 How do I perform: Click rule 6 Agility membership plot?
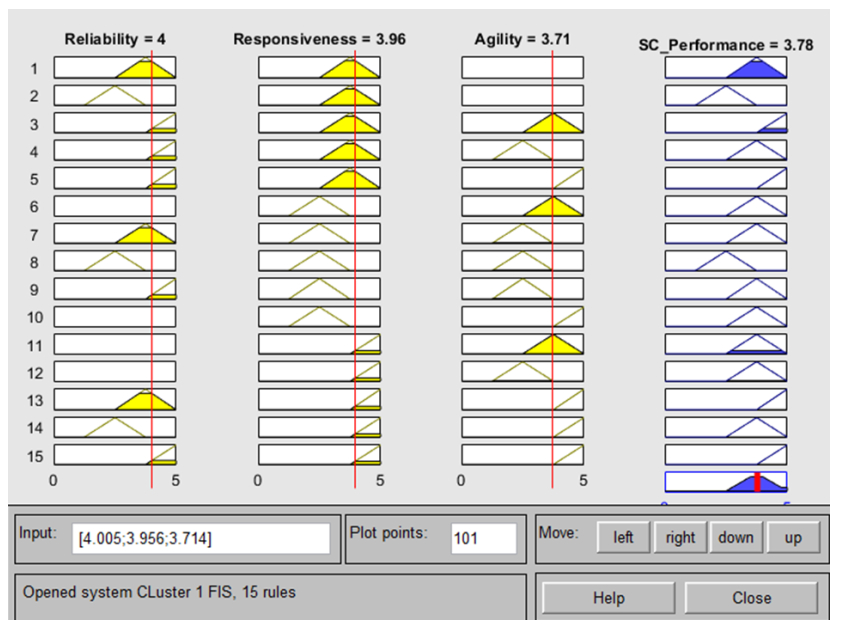[522, 206]
